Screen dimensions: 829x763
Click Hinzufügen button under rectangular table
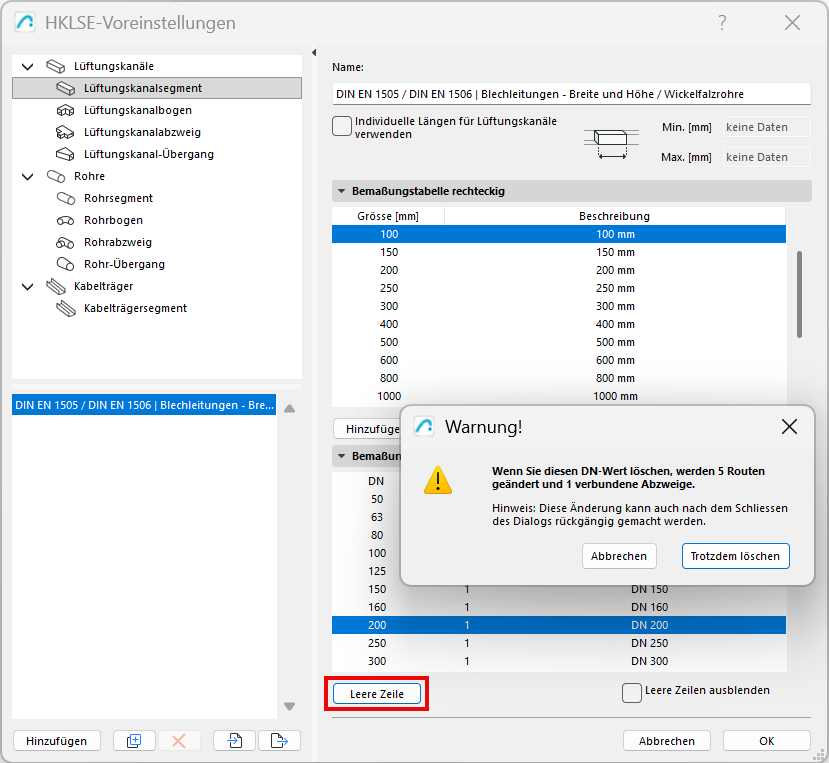(367, 429)
